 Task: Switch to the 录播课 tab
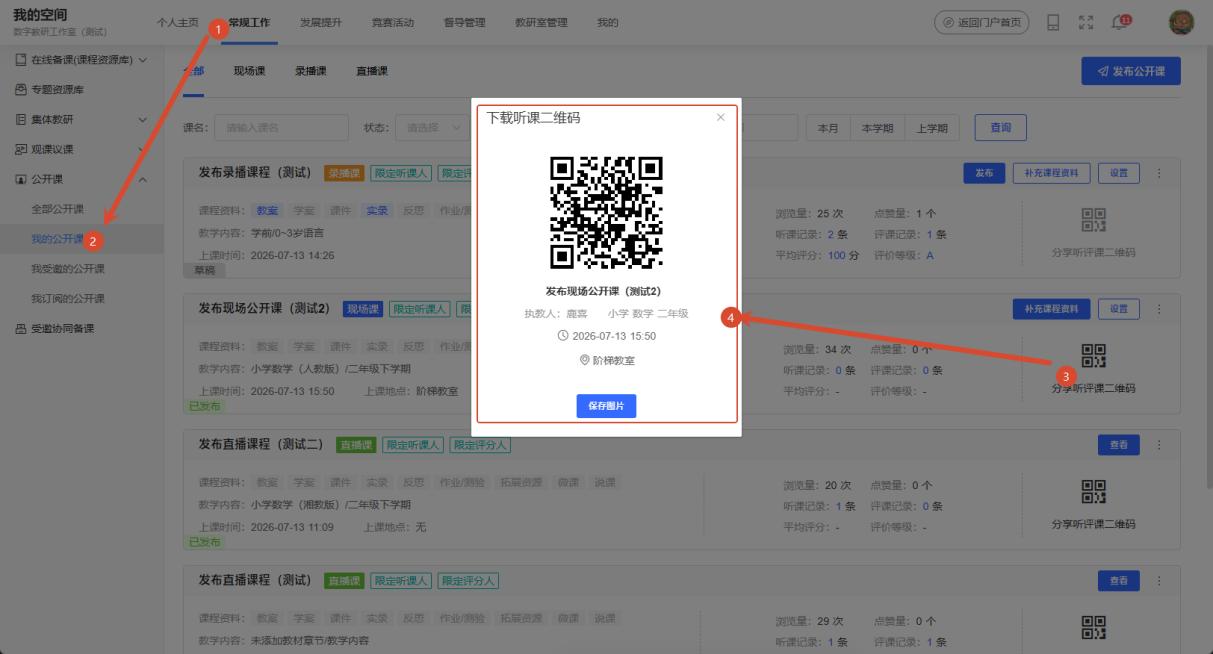311,71
